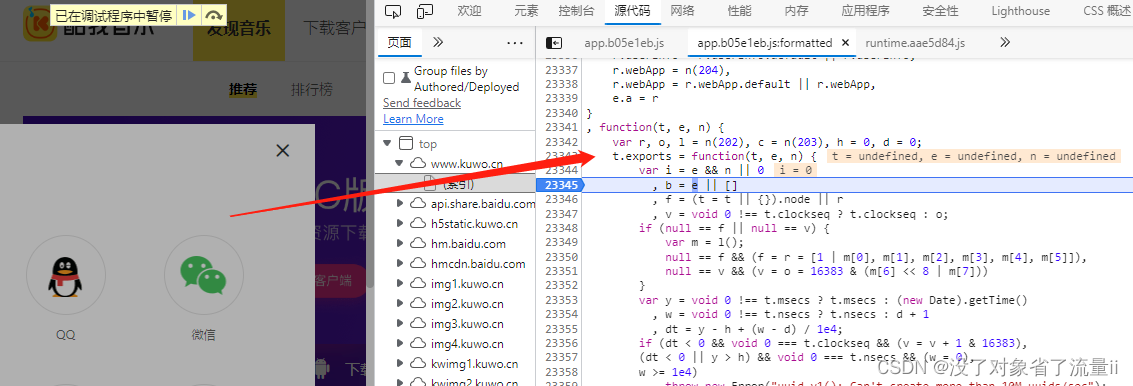Image resolution: width=1133 pixels, height=386 pixels.
Task: Expand api.share.baidu.com tree node
Action: tap(400, 204)
